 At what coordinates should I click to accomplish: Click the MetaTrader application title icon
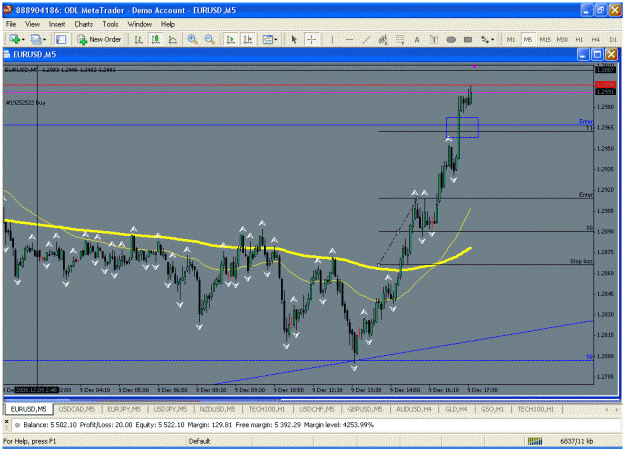pyautogui.click(x=8, y=10)
